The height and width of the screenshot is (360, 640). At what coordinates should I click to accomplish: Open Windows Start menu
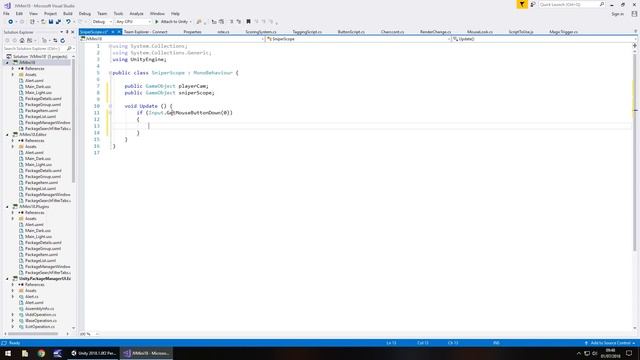click(8, 353)
